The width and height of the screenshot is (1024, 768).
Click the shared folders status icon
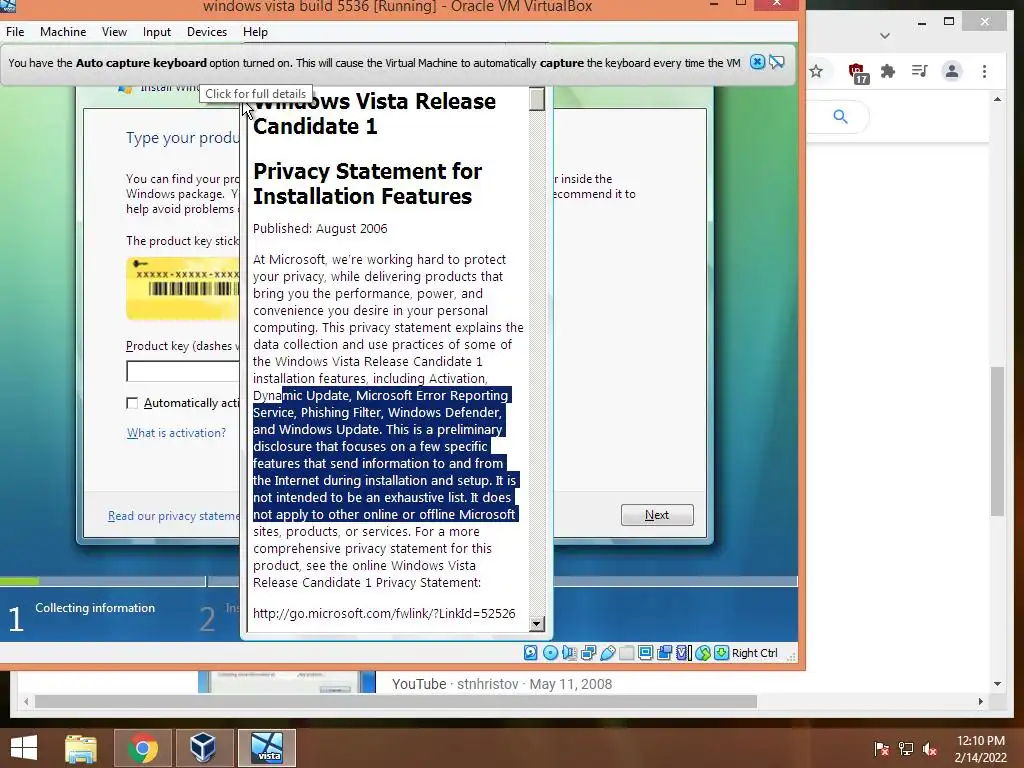tap(626, 652)
